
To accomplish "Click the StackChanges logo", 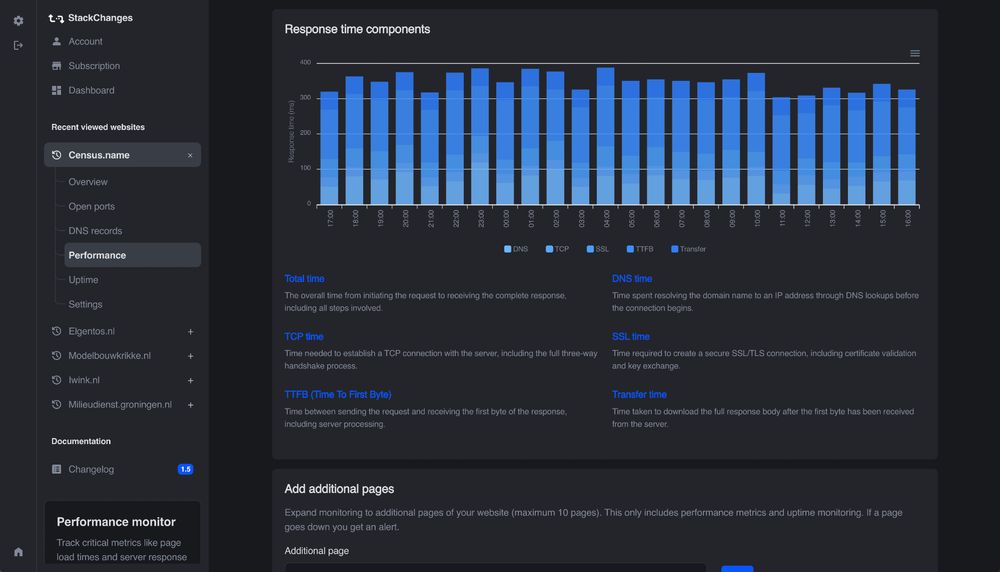I will 91,18.
